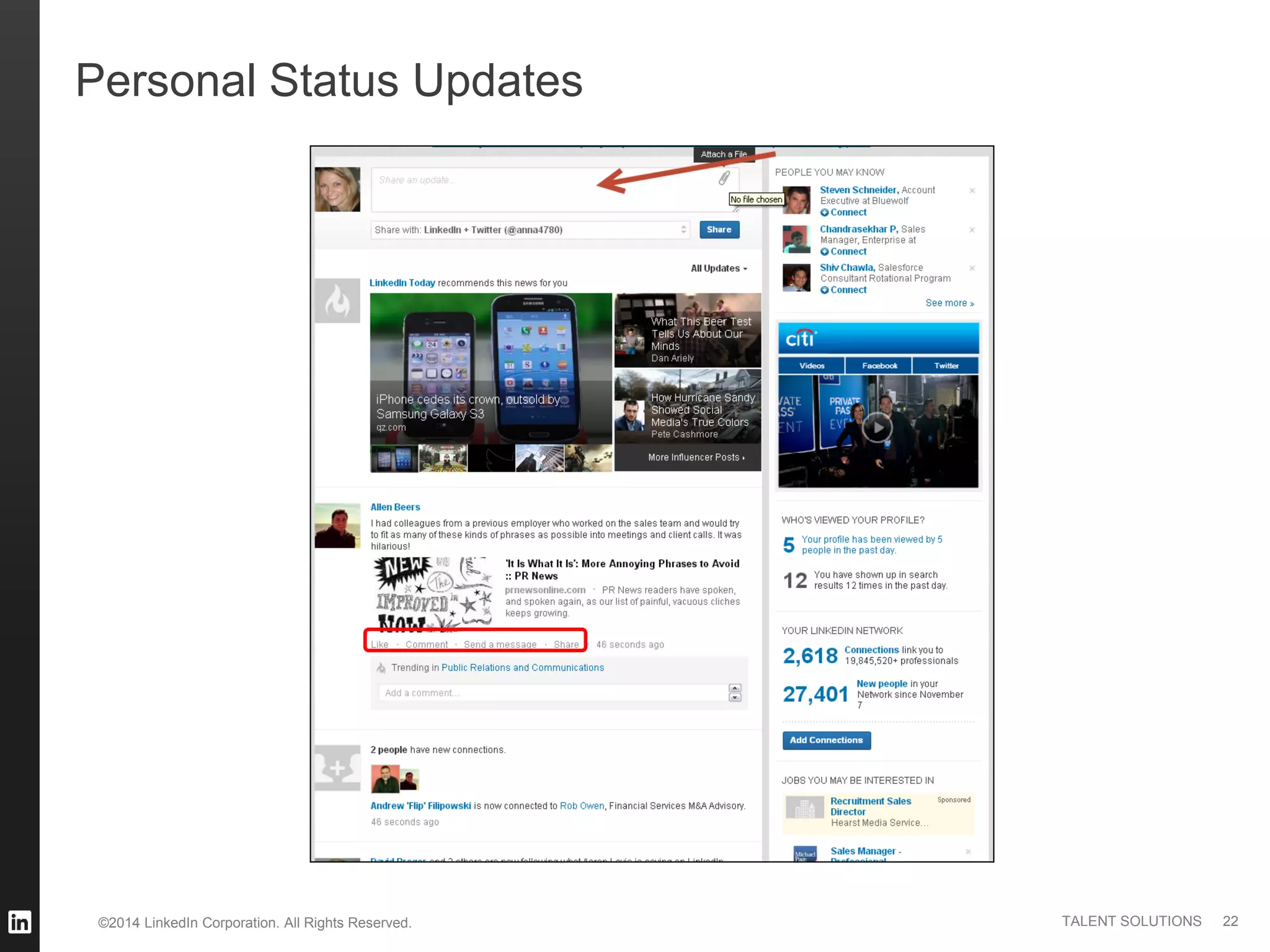
Task: Open Rob Owen profile link
Action: [x=582, y=806]
